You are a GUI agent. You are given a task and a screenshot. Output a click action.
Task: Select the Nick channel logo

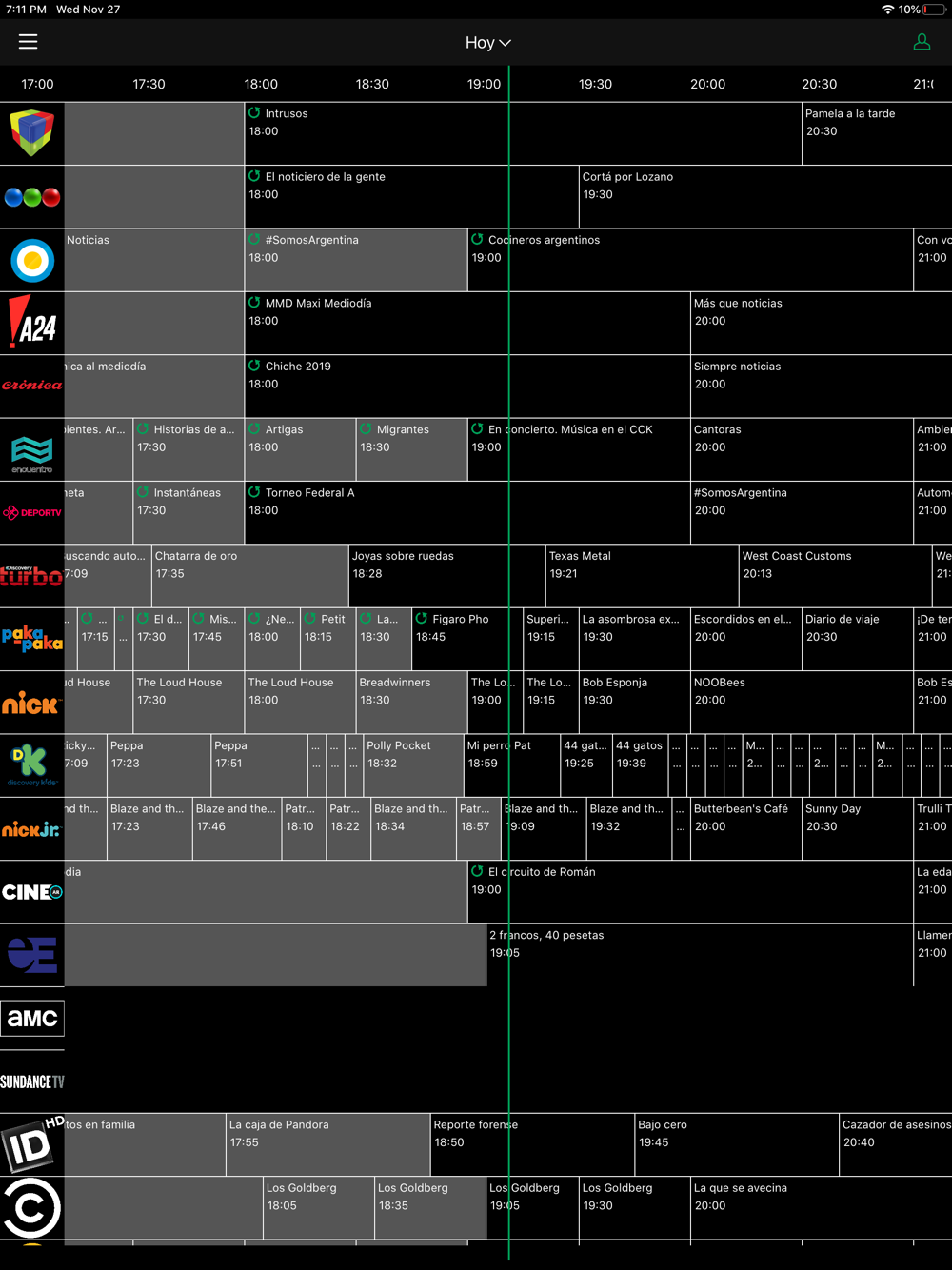(x=32, y=703)
